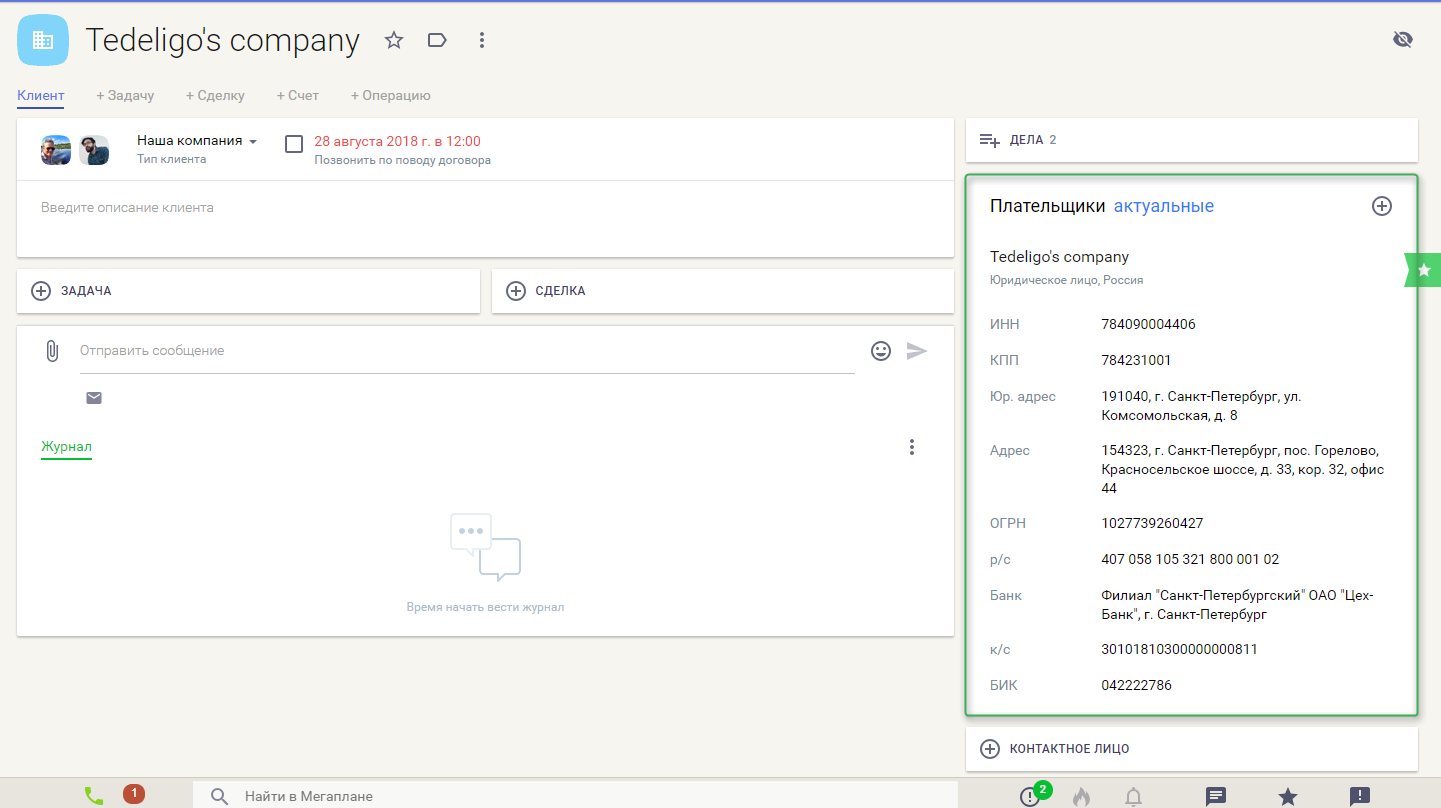Click the envelope email icon below message field
Image resolution: width=1441 pixels, height=808 pixels.
94,398
